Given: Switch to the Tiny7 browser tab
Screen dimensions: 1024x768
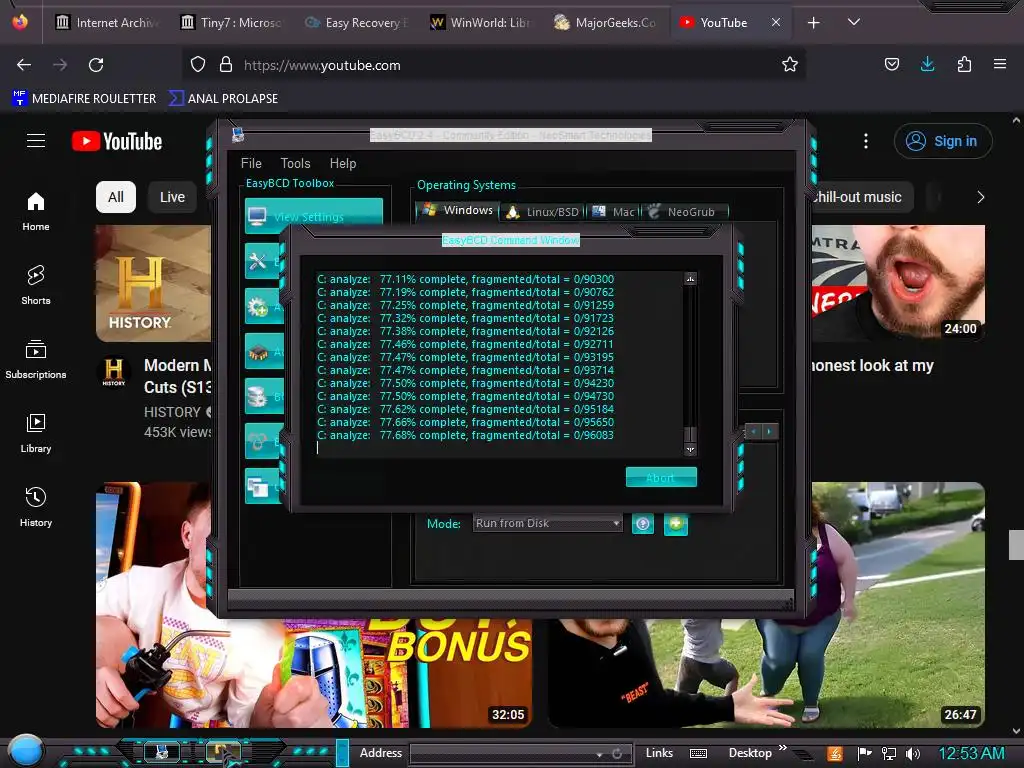Looking at the screenshot, I should (x=232, y=23).
